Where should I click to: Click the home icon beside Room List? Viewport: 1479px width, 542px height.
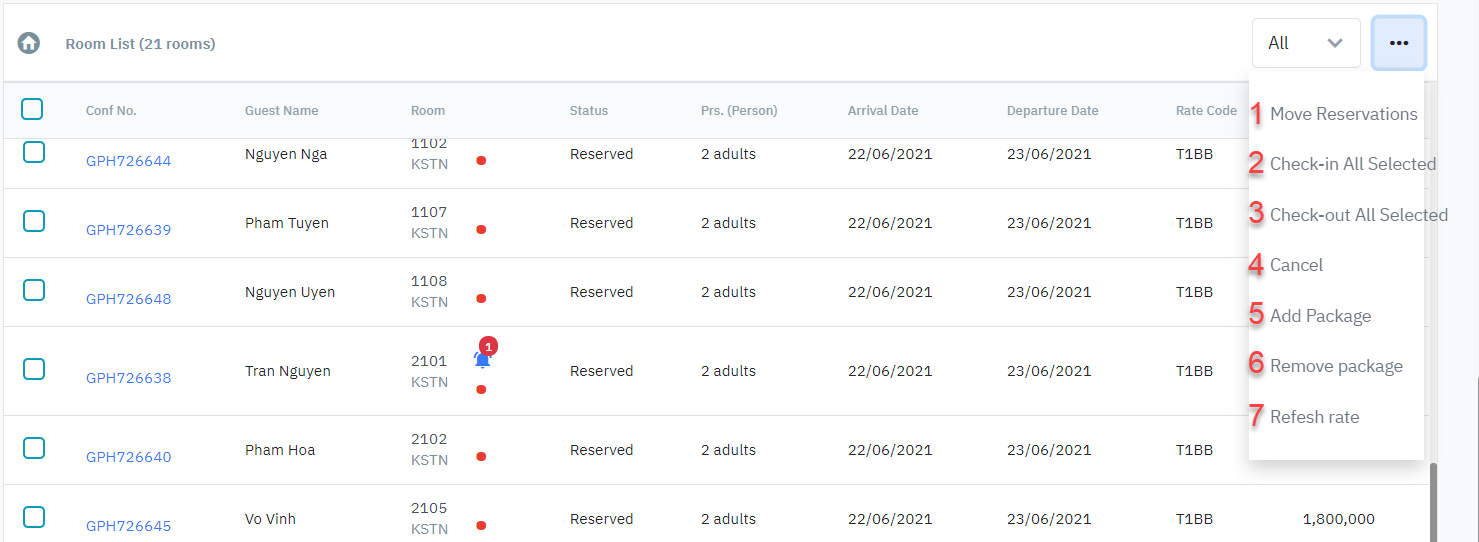(29, 43)
